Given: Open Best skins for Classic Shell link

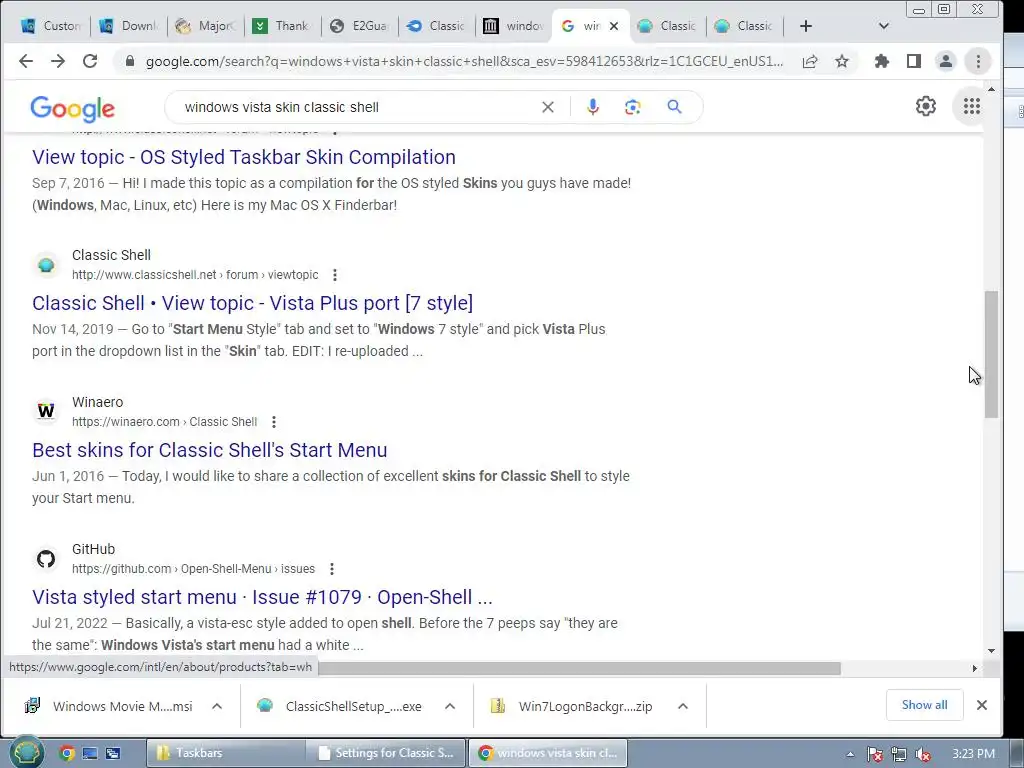Looking at the screenshot, I should click(210, 450).
